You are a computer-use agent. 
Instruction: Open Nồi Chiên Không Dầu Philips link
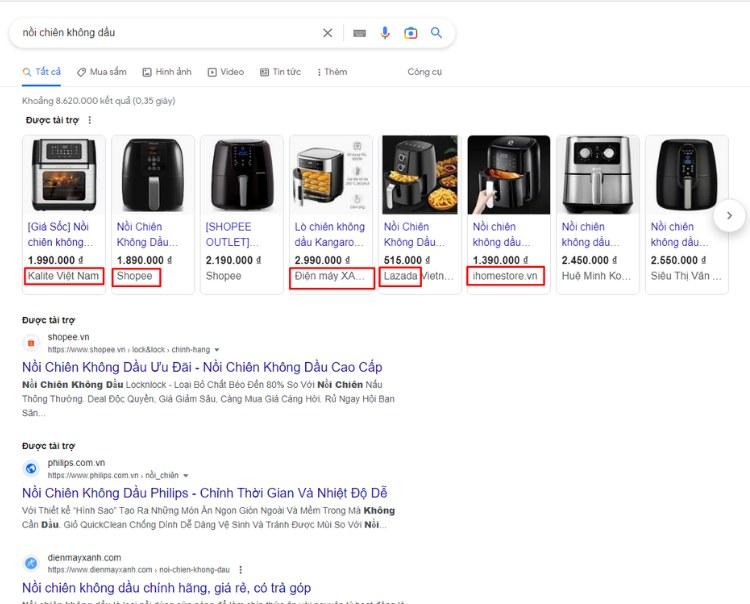205,493
